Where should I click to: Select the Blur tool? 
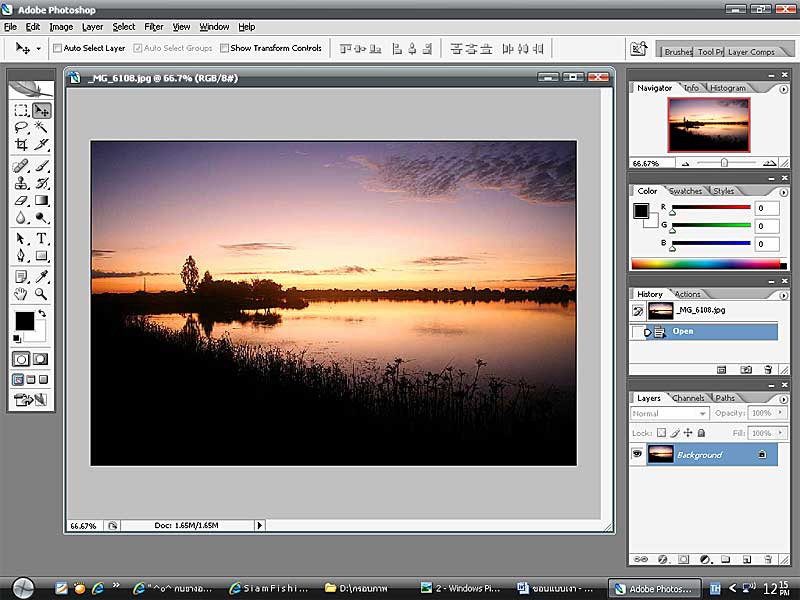click(21, 218)
